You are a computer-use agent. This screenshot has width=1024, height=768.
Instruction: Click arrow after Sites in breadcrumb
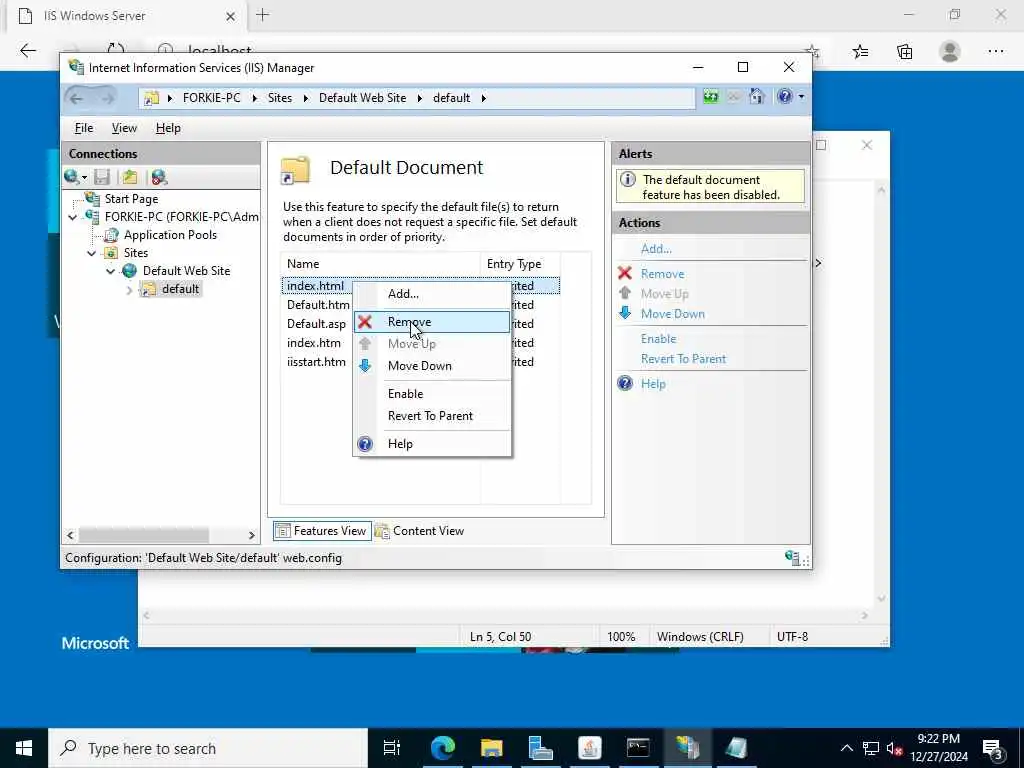(x=306, y=98)
